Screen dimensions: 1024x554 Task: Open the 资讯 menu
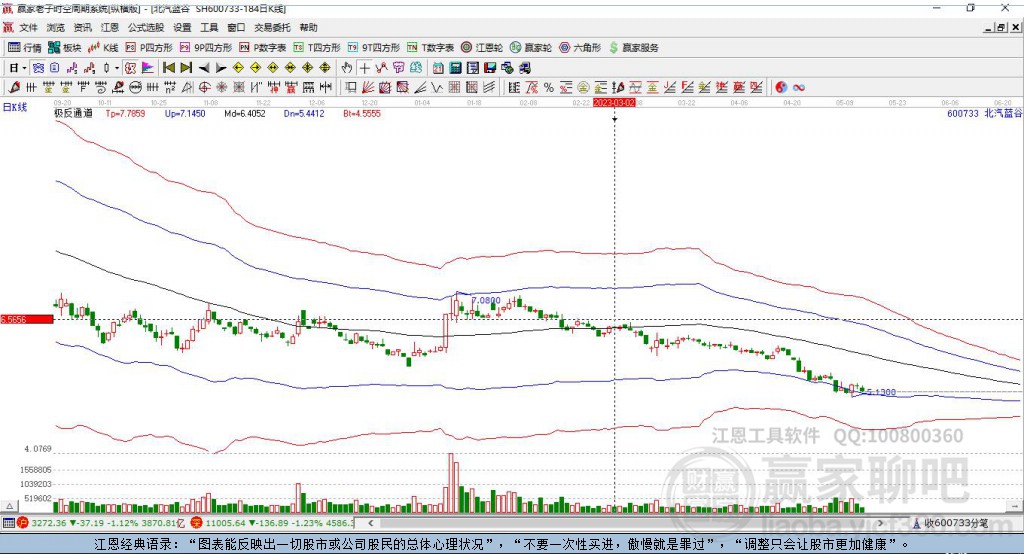82,27
